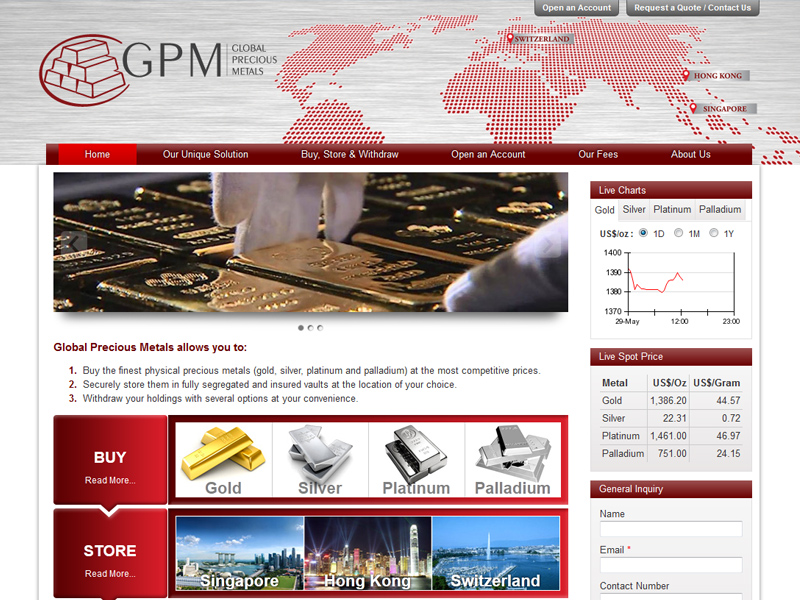
Task: Choose the Platinum bar product tile
Action: 416,459
